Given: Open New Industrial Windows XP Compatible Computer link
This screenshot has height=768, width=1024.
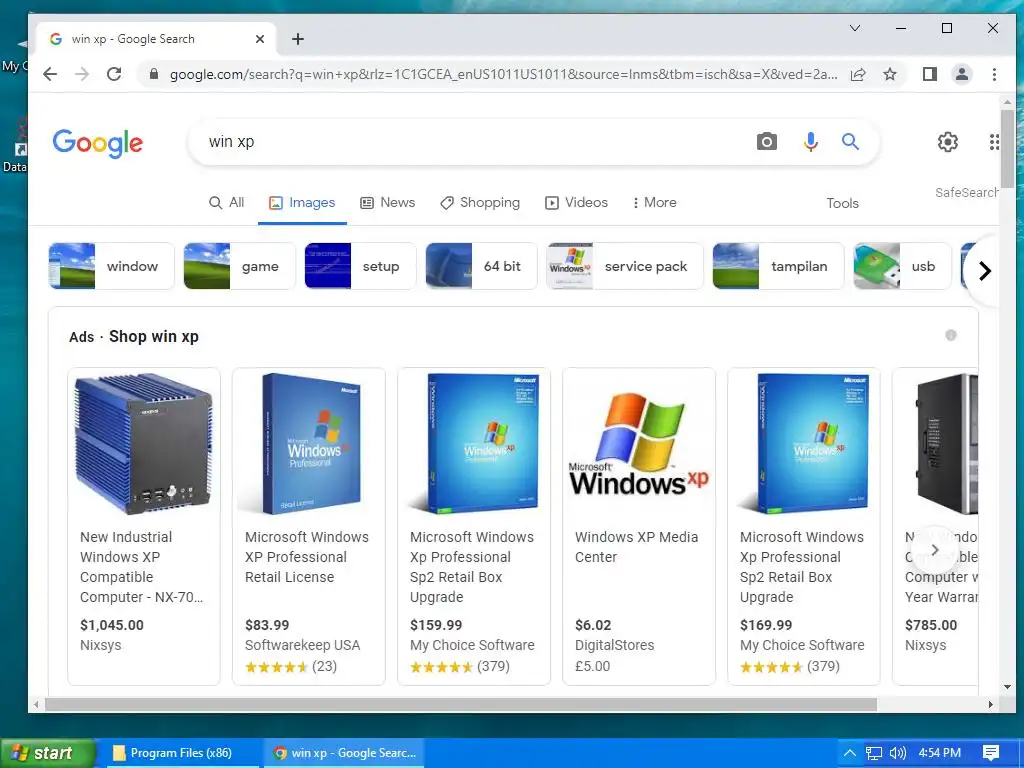Looking at the screenshot, I should 141,567.
